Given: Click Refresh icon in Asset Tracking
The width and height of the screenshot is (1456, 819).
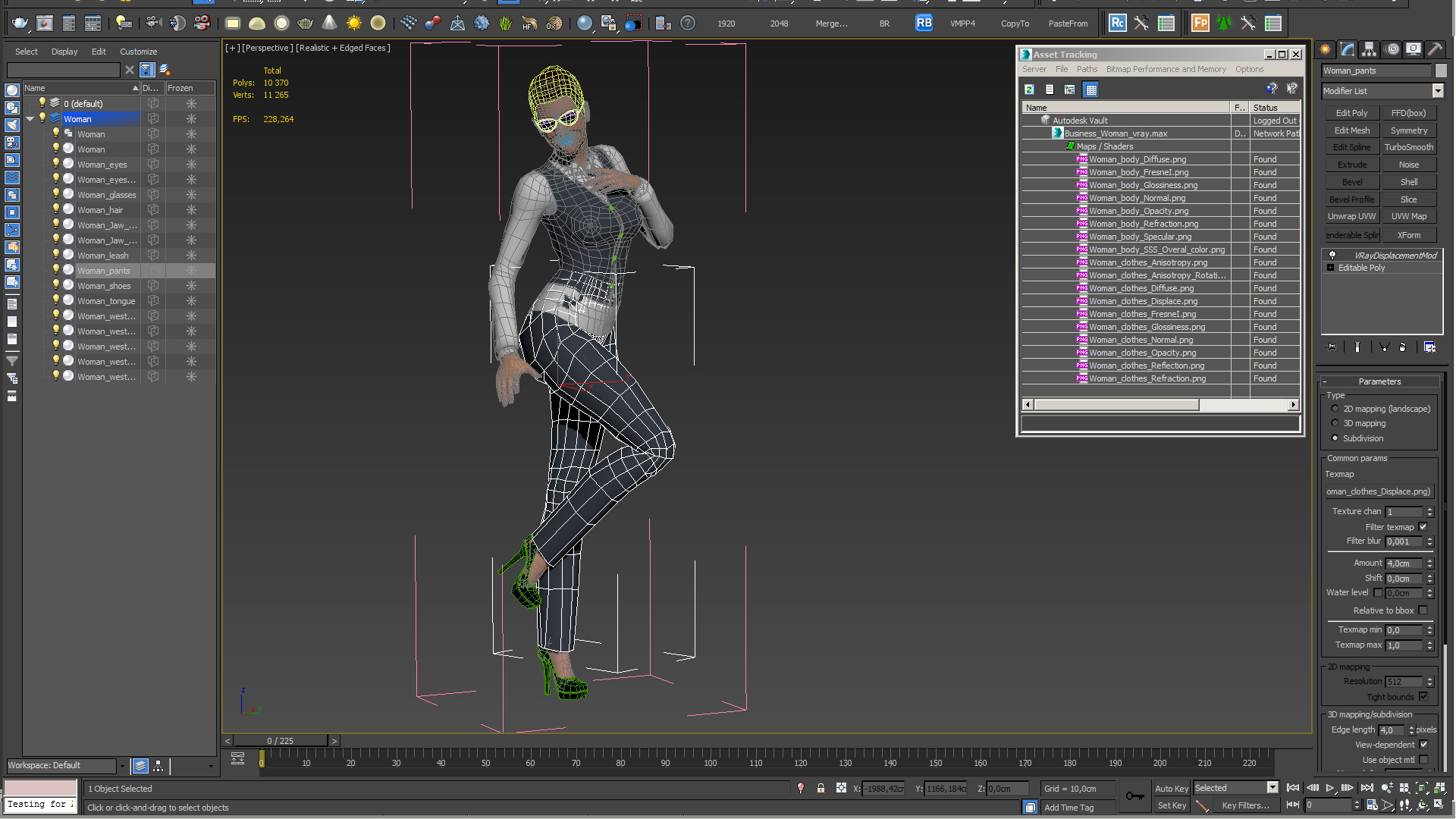Looking at the screenshot, I should pyautogui.click(x=1030, y=89).
